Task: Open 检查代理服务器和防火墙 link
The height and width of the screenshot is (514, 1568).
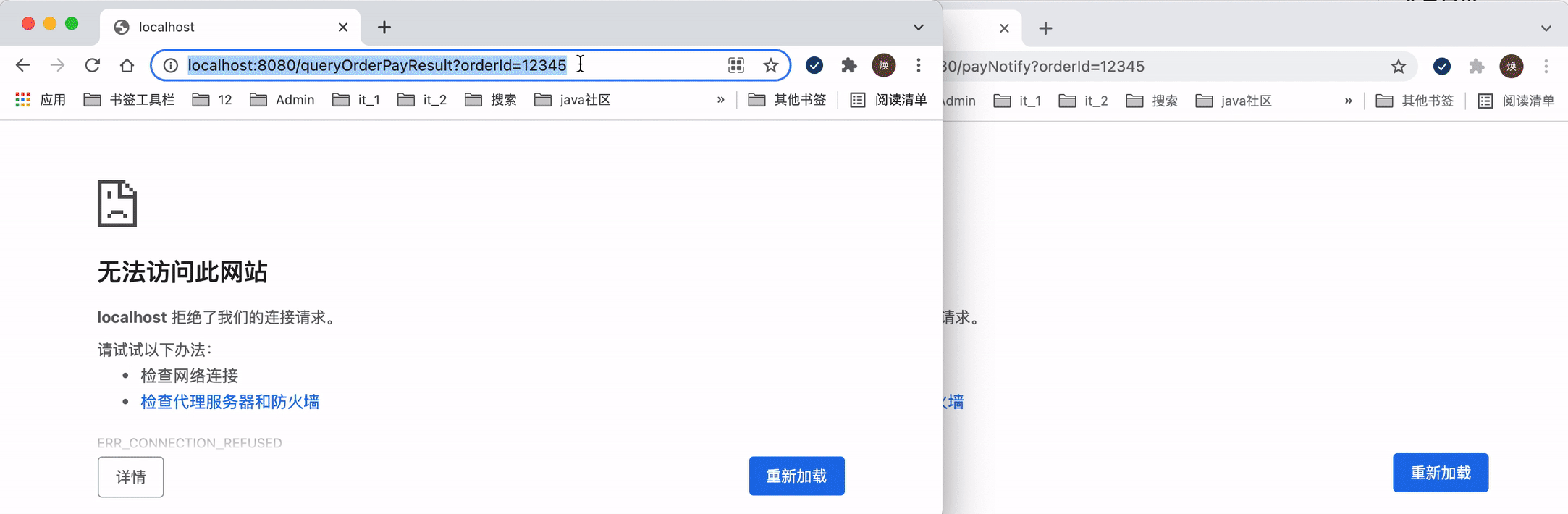Action: 230,402
